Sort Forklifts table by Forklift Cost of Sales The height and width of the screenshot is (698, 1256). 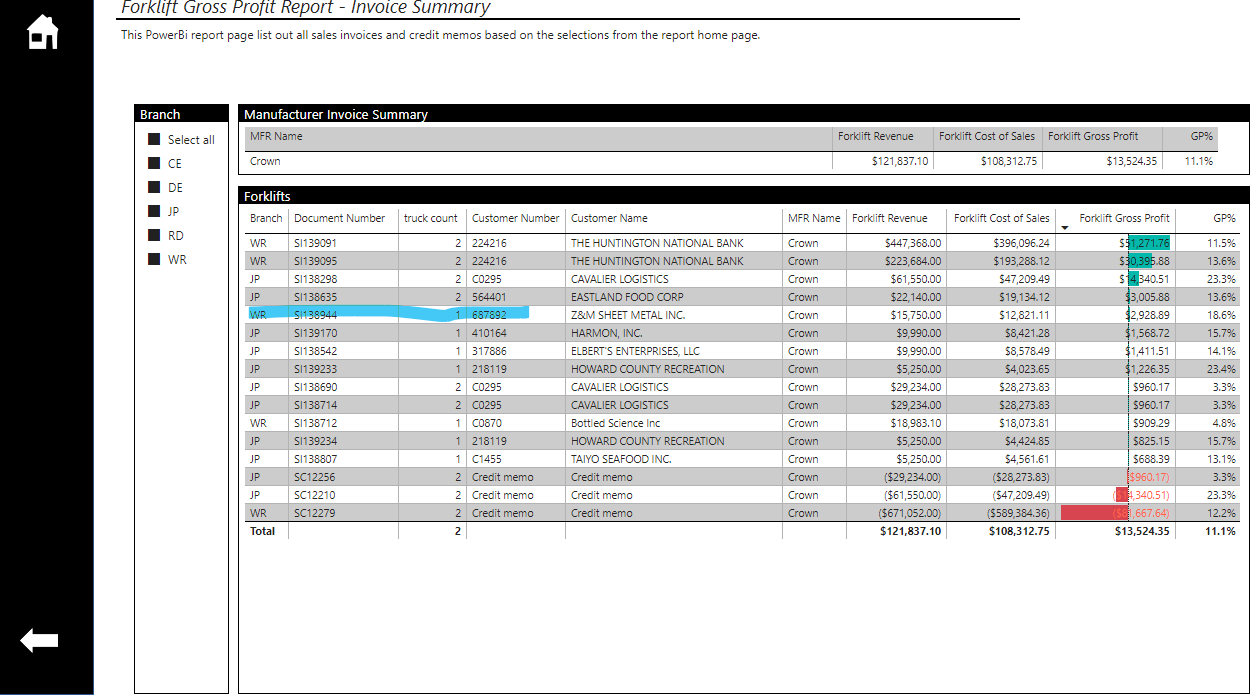1002,218
